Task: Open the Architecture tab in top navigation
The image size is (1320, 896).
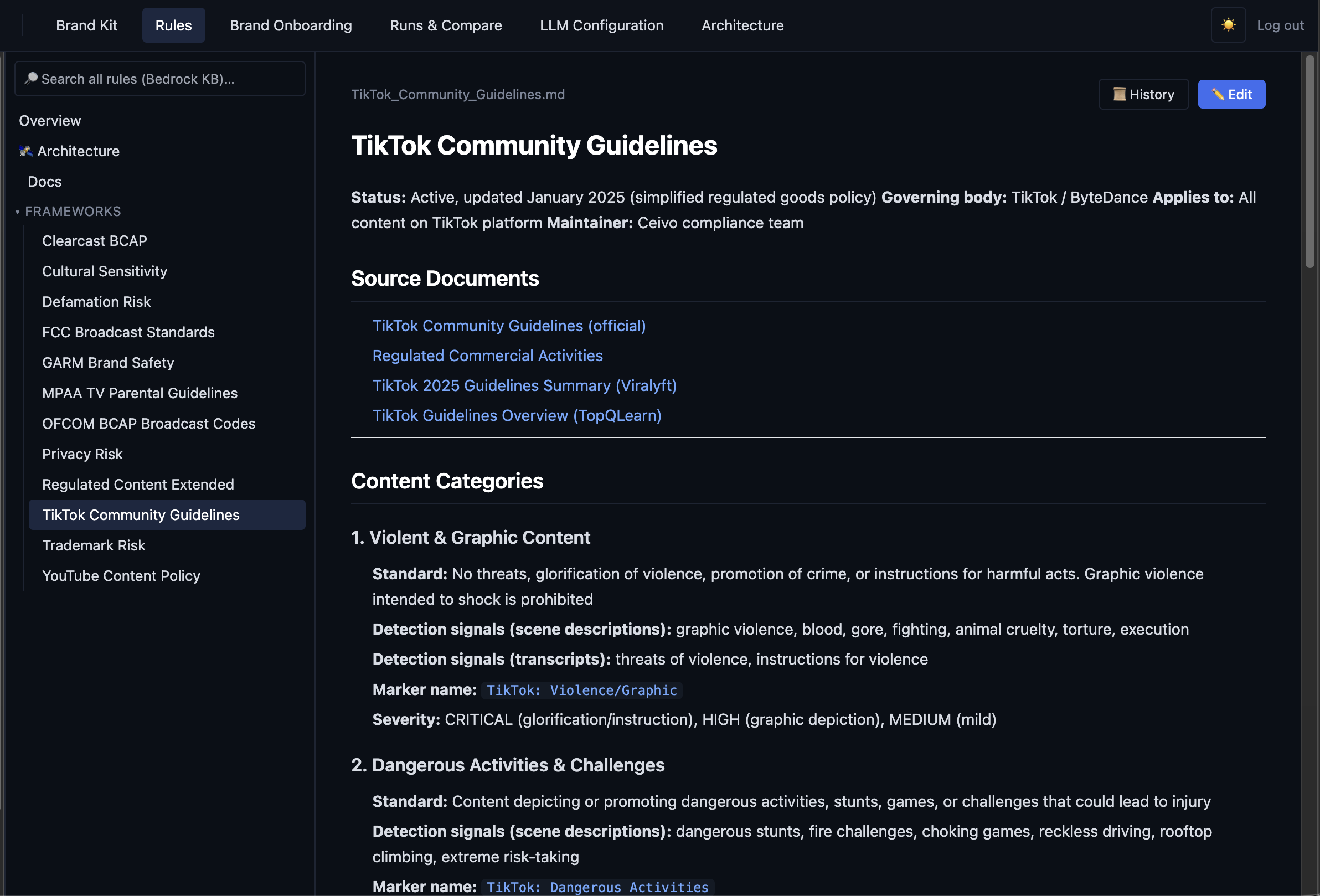Action: pyautogui.click(x=742, y=25)
